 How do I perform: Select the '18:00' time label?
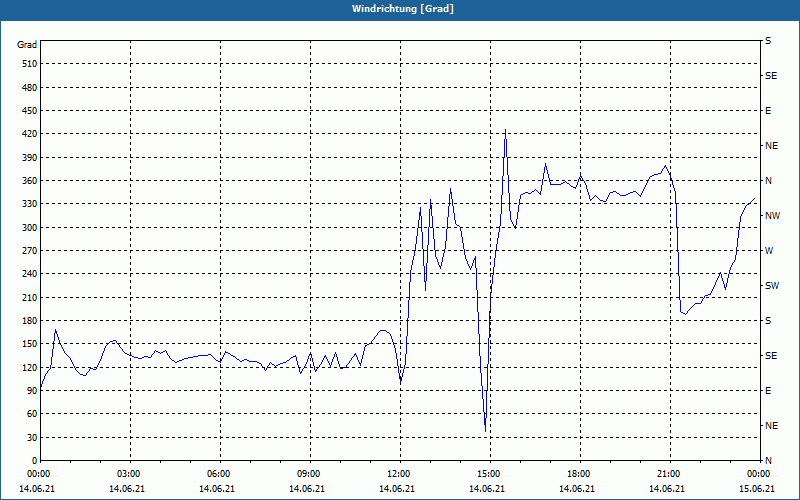(580, 473)
